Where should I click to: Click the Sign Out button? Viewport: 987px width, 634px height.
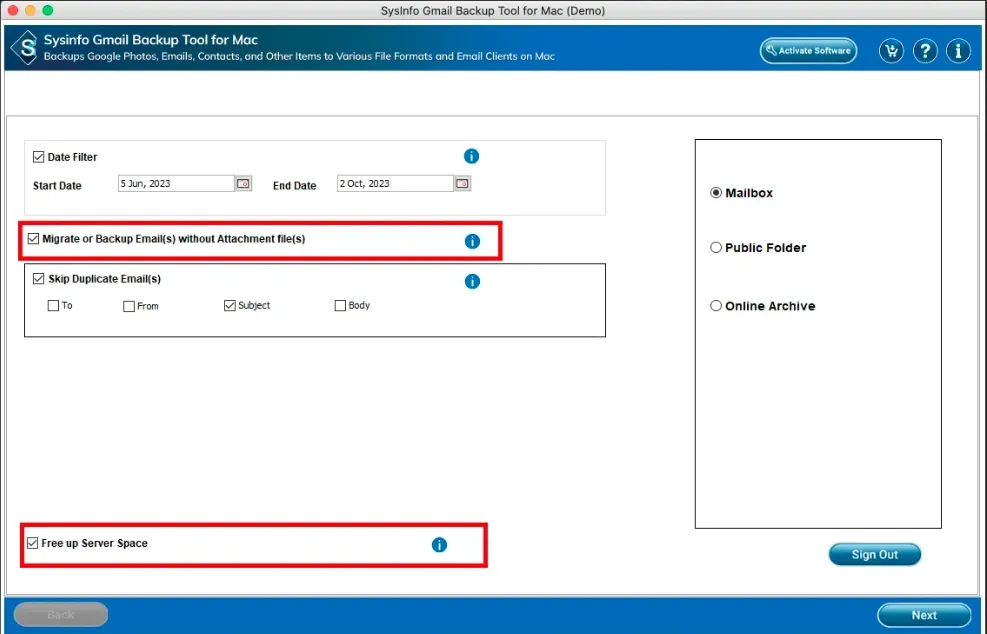point(875,554)
